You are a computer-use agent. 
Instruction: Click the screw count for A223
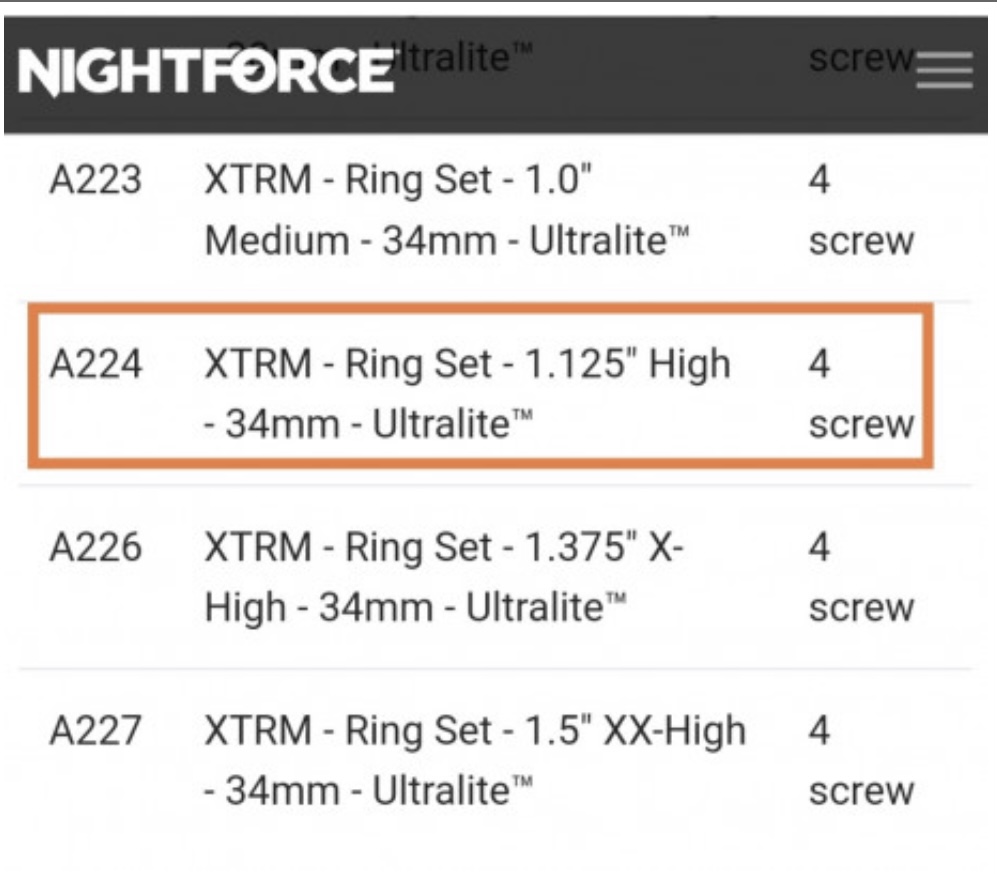[x=860, y=211]
